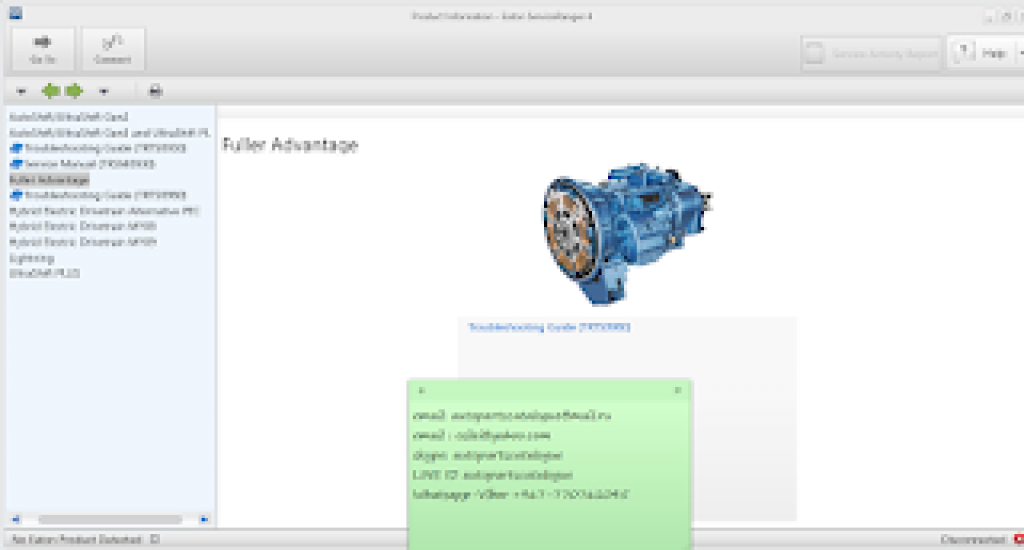Select the first Hybrid Electric Drivetrain MY entry
The image size is (1024, 550).
coord(83,226)
